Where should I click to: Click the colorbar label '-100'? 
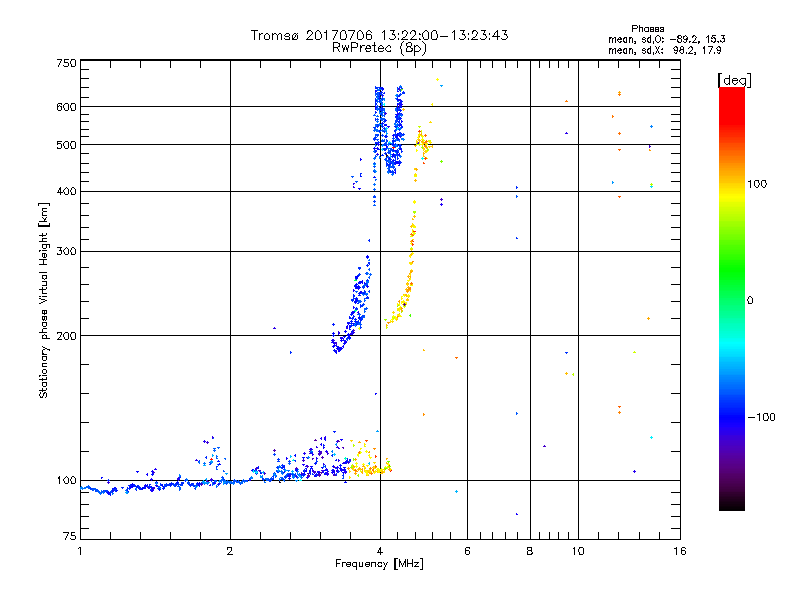pyautogui.click(x=761, y=417)
